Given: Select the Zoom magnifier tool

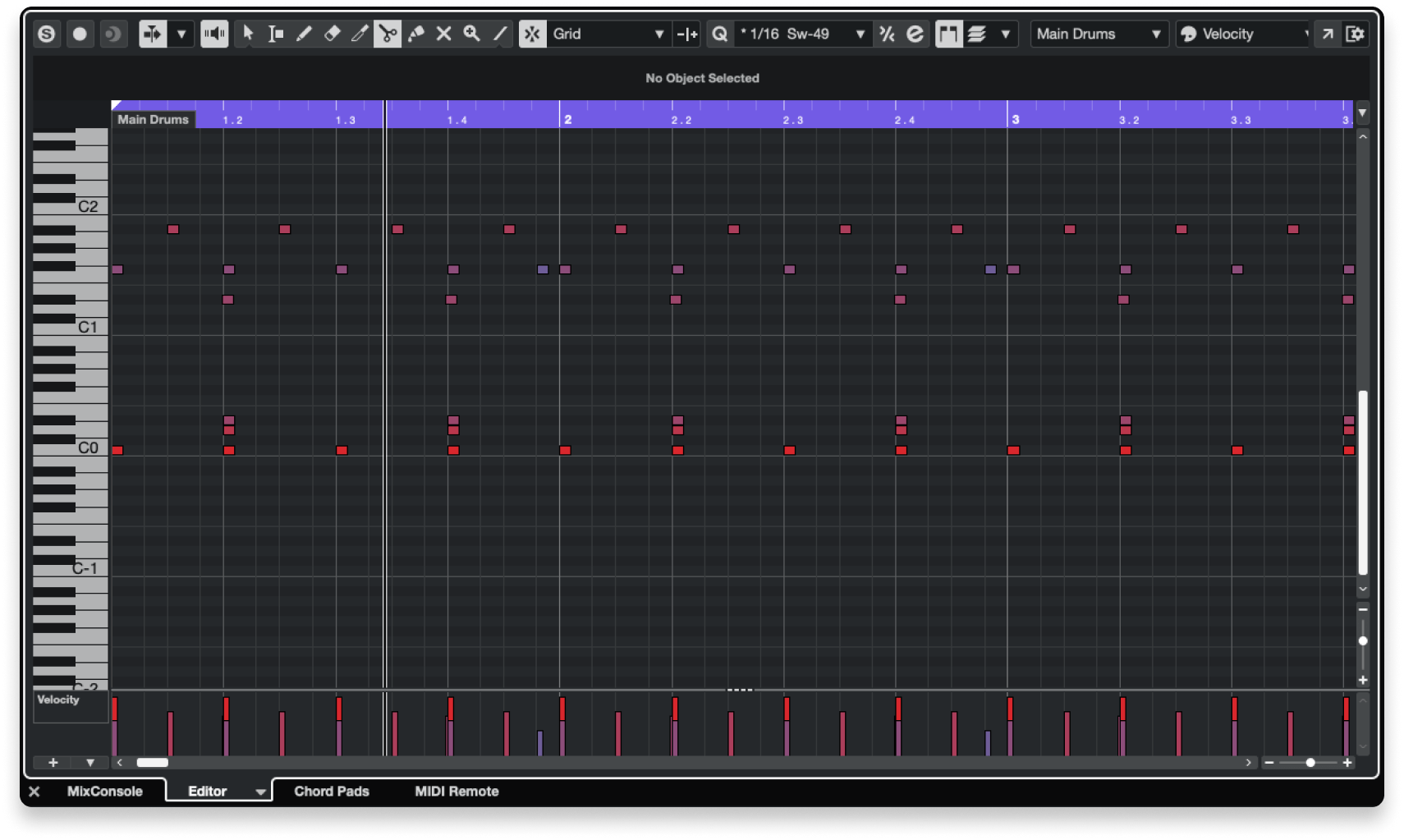Looking at the screenshot, I should [471, 34].
